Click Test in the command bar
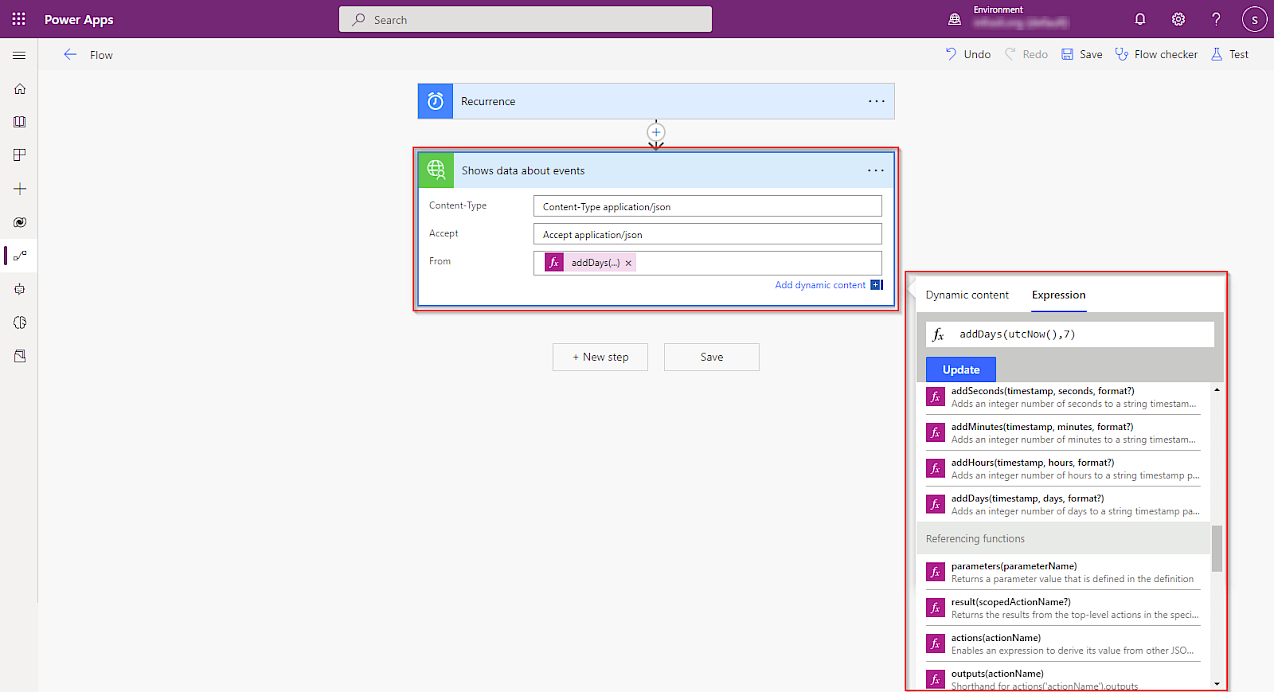This screenshot has width=1274, height=692. tap(1230, 54)
